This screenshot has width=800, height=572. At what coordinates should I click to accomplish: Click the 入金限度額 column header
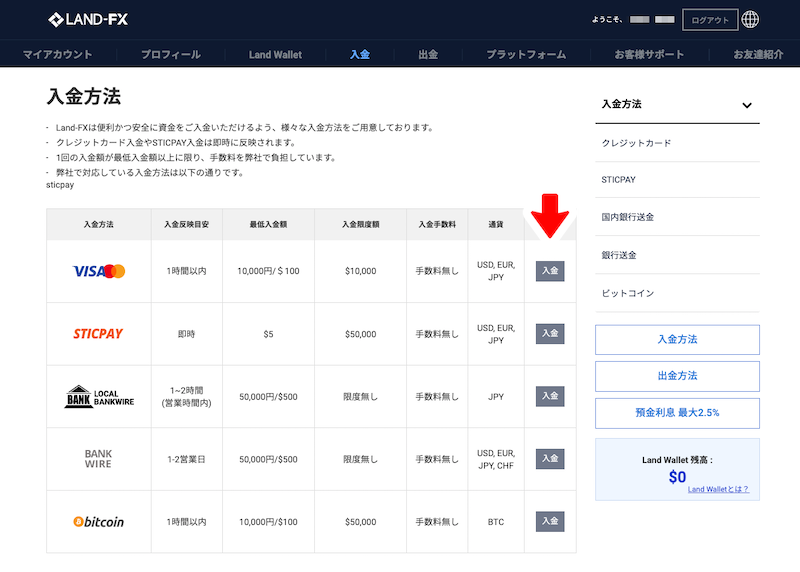[360, 225]
